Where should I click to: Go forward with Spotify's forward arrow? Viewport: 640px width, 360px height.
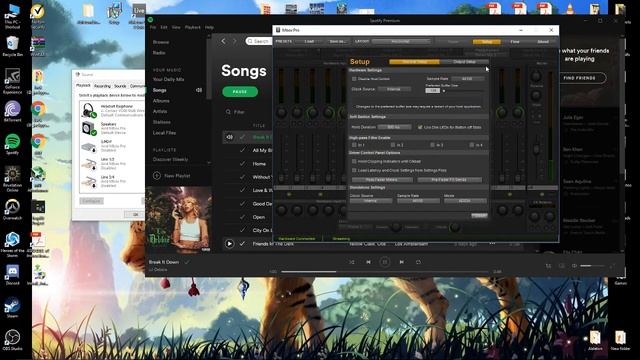click(x=234, y=41)
